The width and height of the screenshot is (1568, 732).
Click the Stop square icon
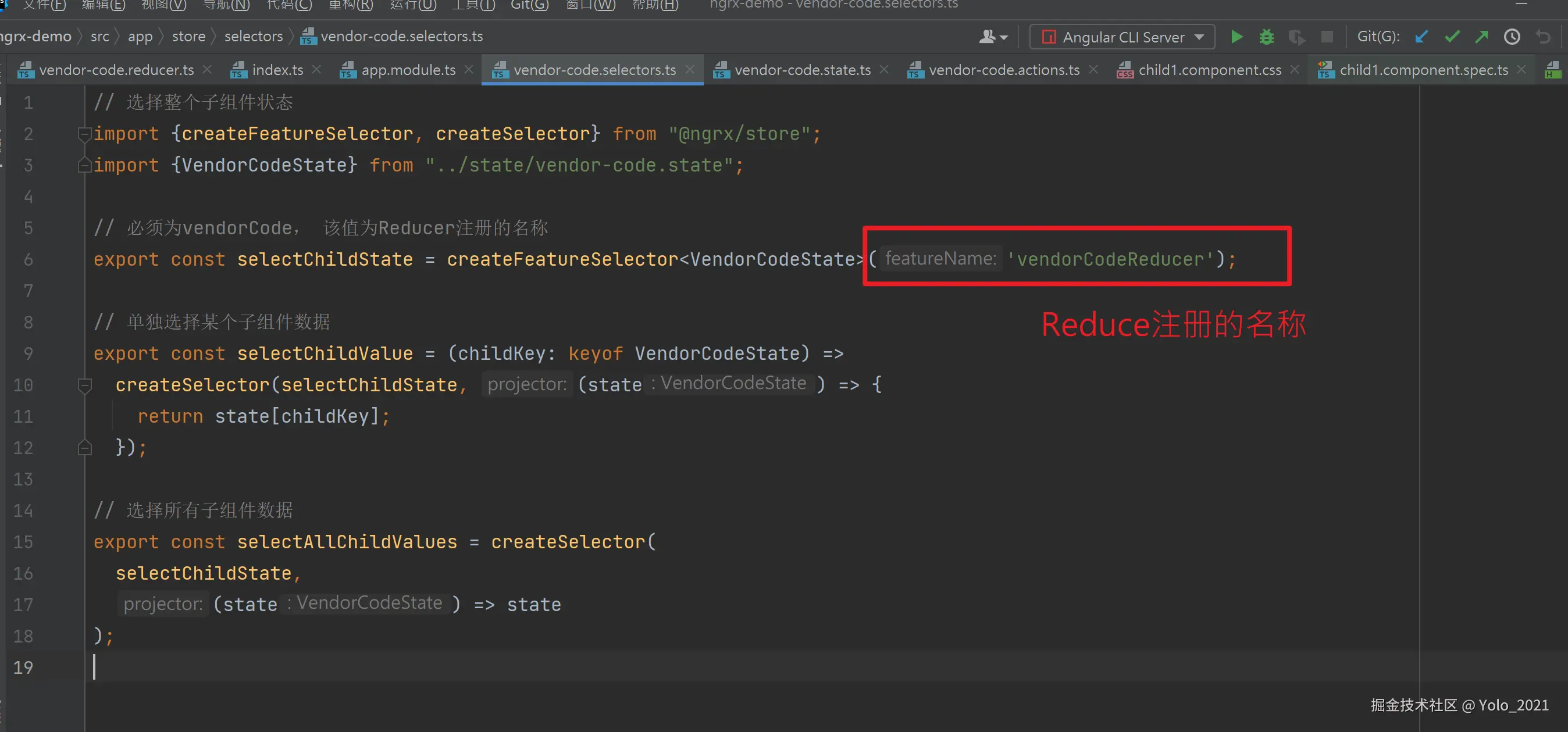pos(1327,37)
